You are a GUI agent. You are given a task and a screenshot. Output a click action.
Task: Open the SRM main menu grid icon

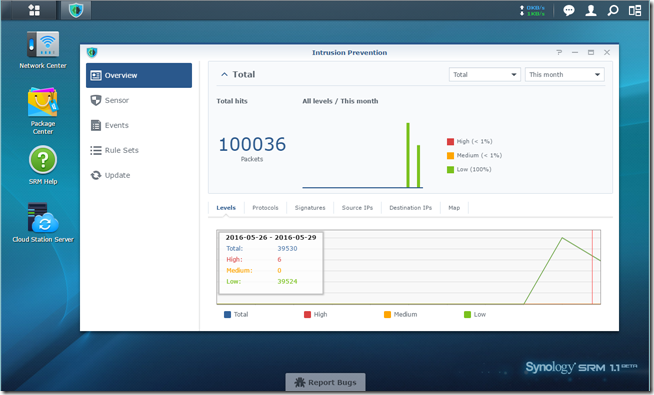34,10
